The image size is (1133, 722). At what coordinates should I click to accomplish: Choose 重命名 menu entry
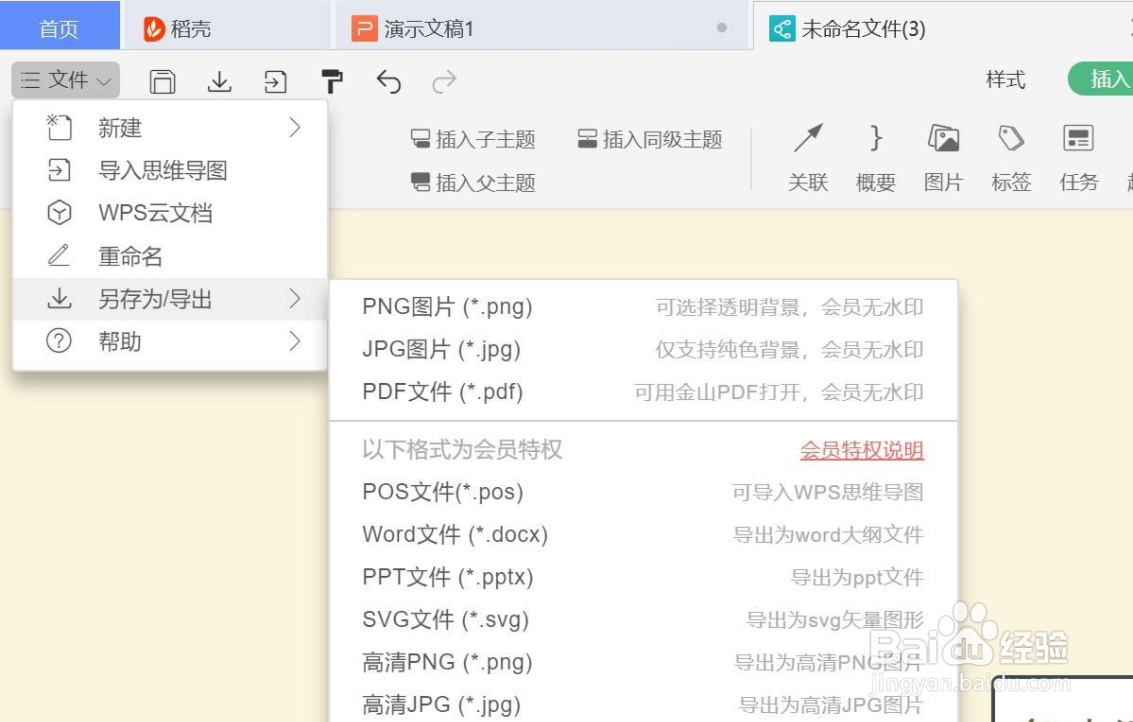[x=171, y=256]
